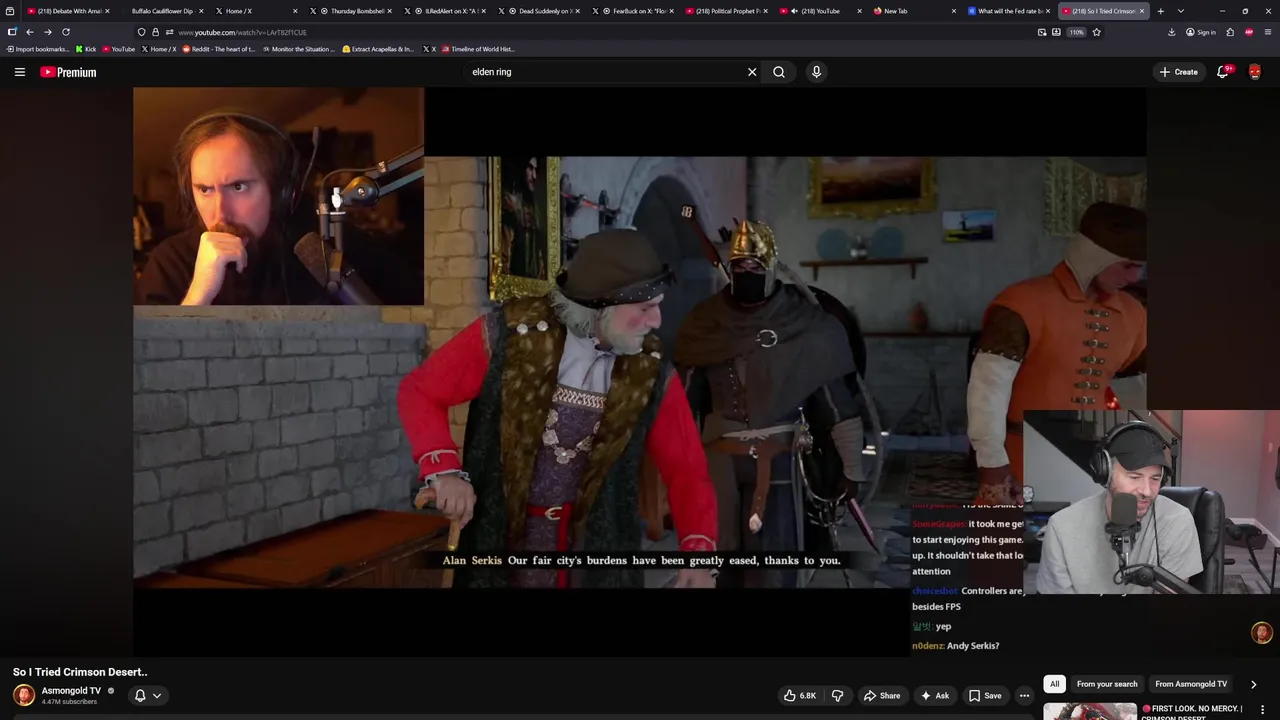
Task: Open the YouTube bookmark in bookmarks bar
Action: (x=118, y=49)
